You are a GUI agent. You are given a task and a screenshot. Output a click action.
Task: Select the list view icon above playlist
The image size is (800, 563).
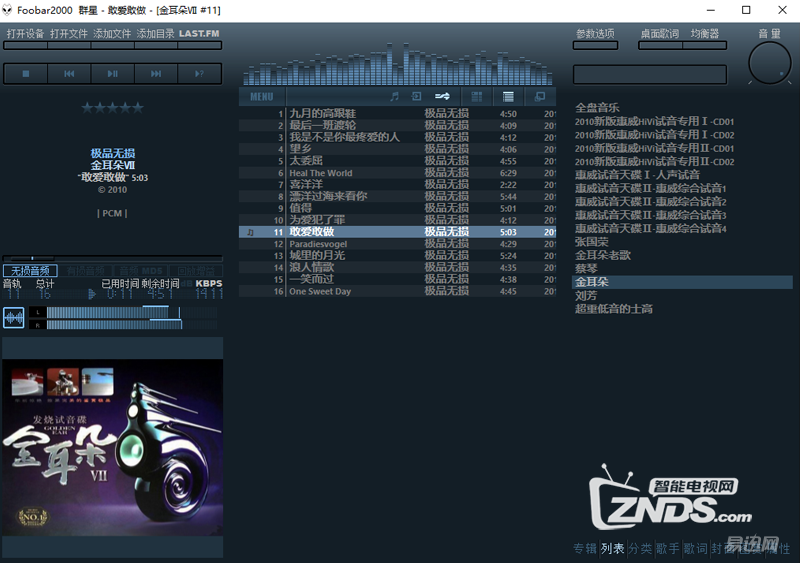(508, 97)
